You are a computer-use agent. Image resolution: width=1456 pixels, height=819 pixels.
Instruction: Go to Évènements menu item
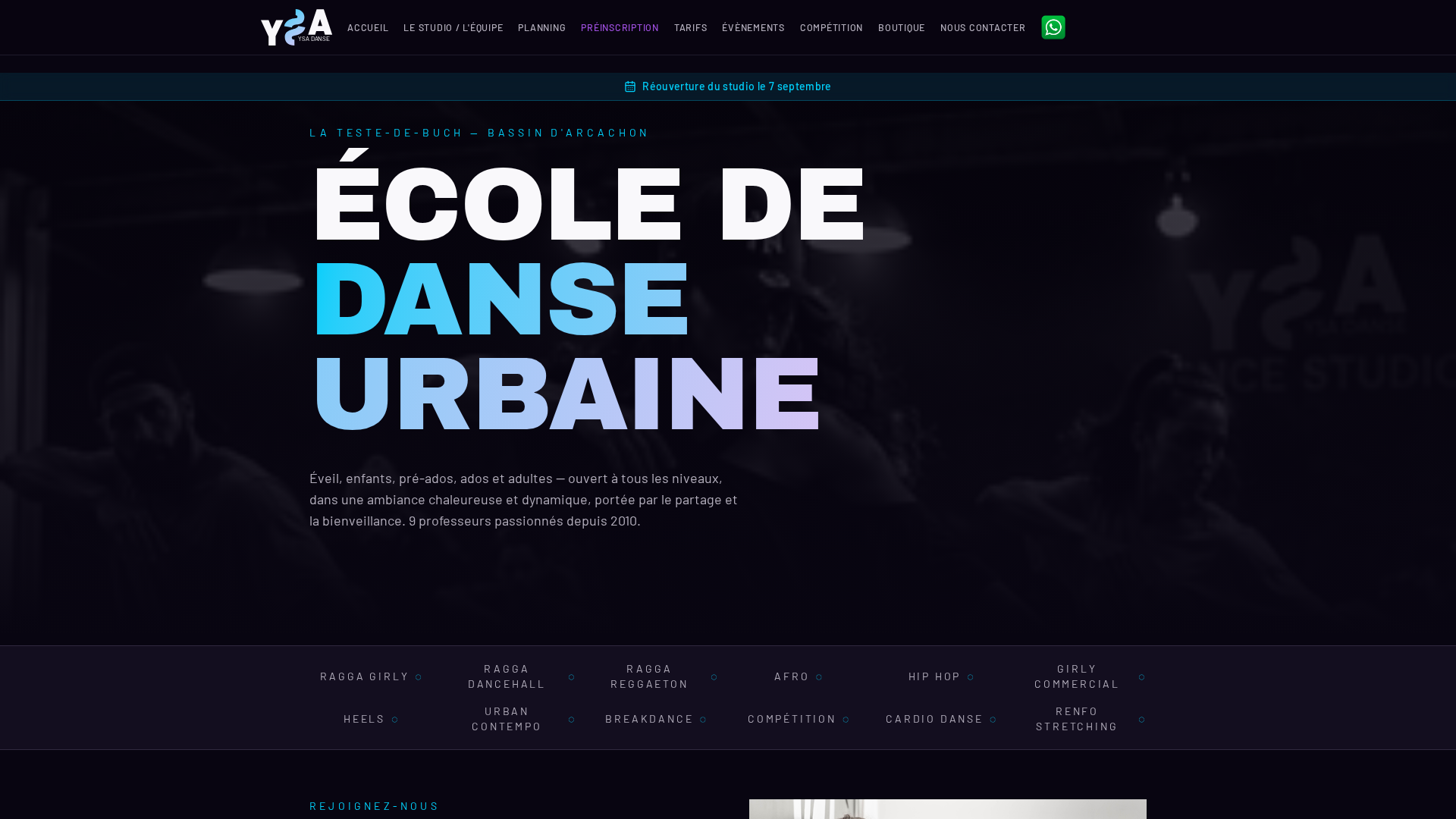click(753, 27)
